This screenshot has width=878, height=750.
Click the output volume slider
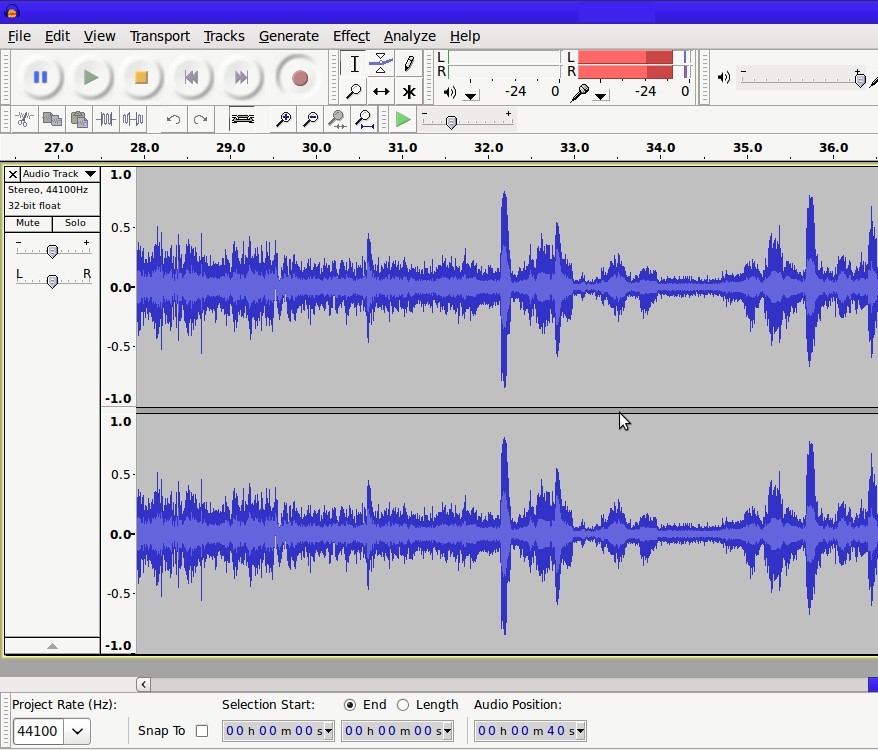click(x=804, y=78)
